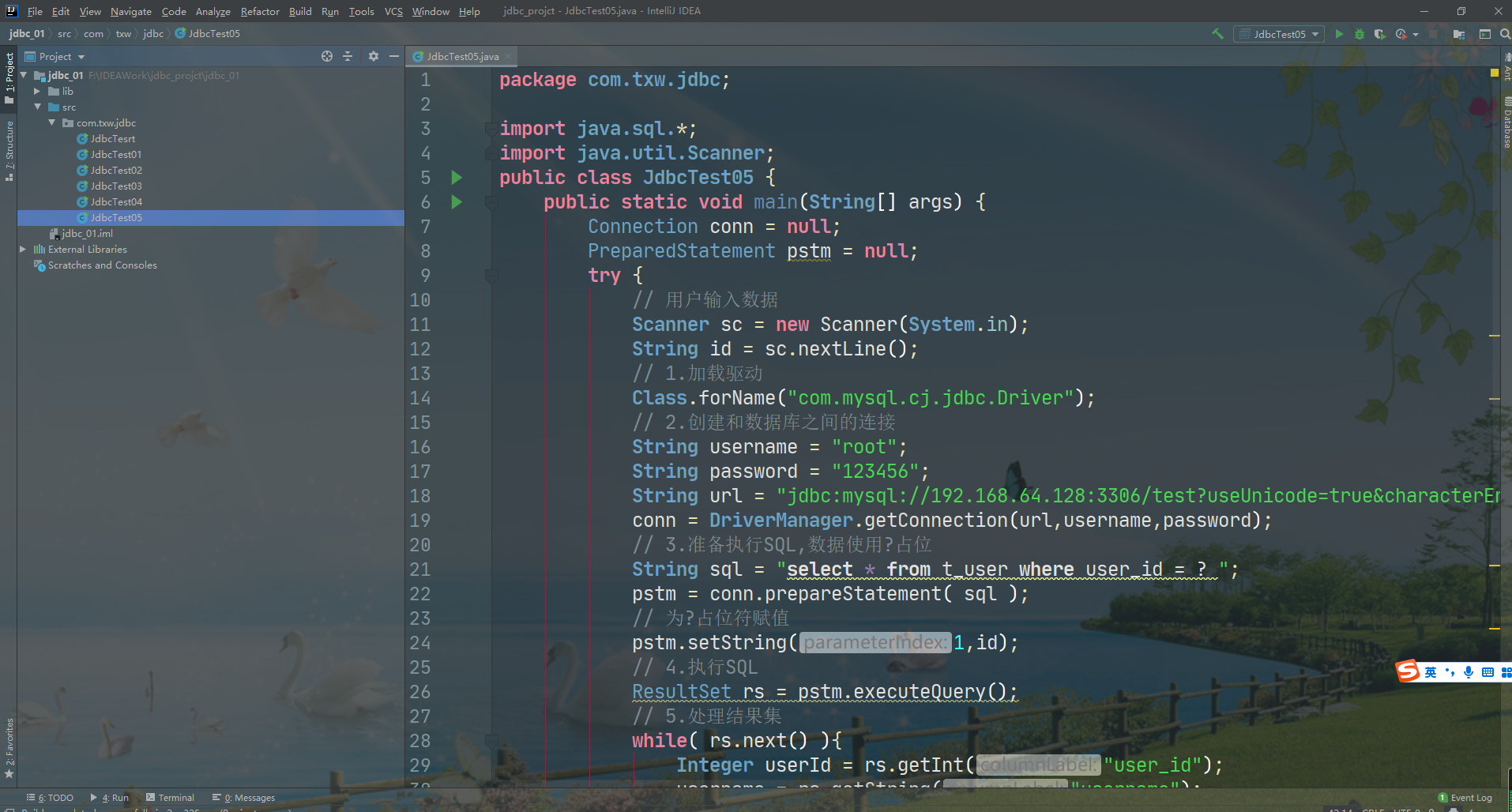This screenshot has height=812, width=1512.
Task: Click the yellow inspection indicator square
Action: [1495, 73]
